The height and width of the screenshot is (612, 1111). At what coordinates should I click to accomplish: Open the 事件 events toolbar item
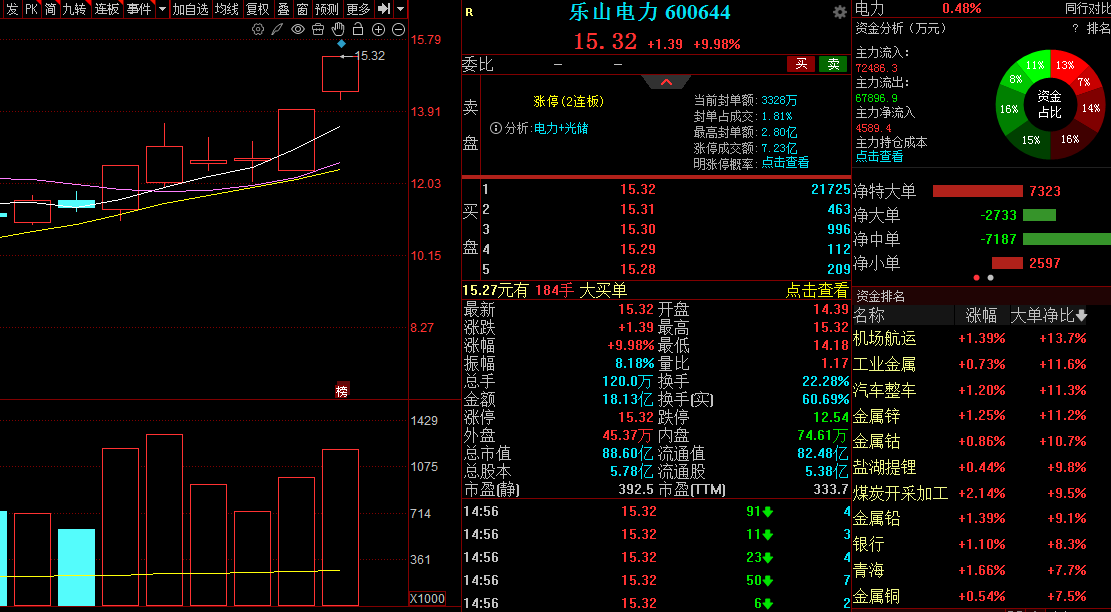[139, 9]
